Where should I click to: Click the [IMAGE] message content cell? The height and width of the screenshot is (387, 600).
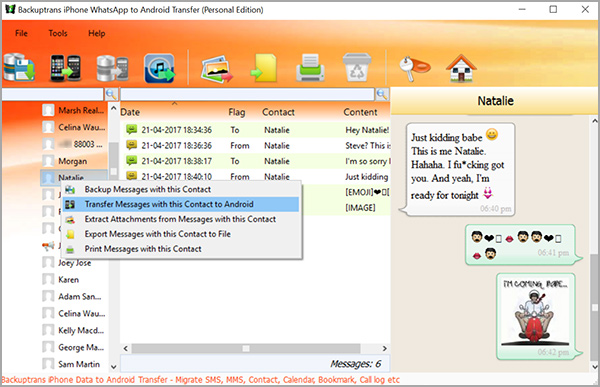(x=360, y=208)
